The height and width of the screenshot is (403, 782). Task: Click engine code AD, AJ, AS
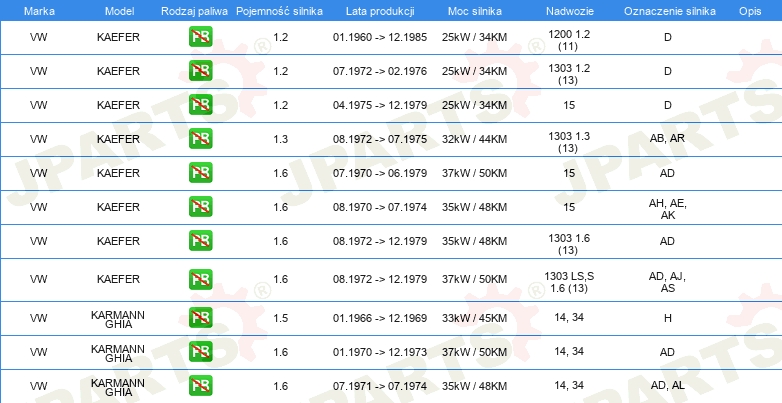668,282
